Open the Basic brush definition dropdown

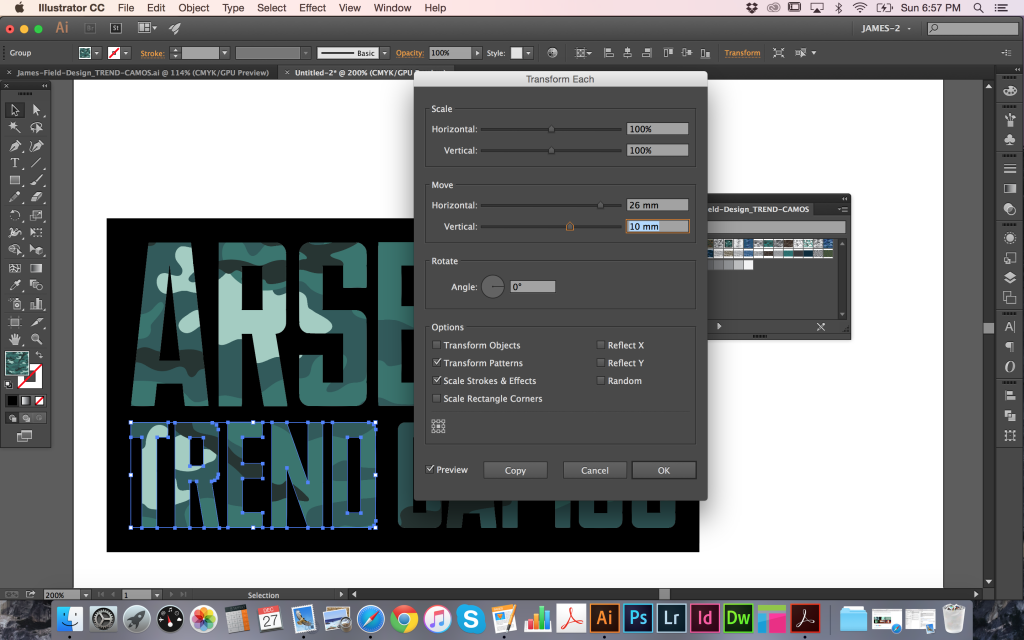(x=385, y=53)
